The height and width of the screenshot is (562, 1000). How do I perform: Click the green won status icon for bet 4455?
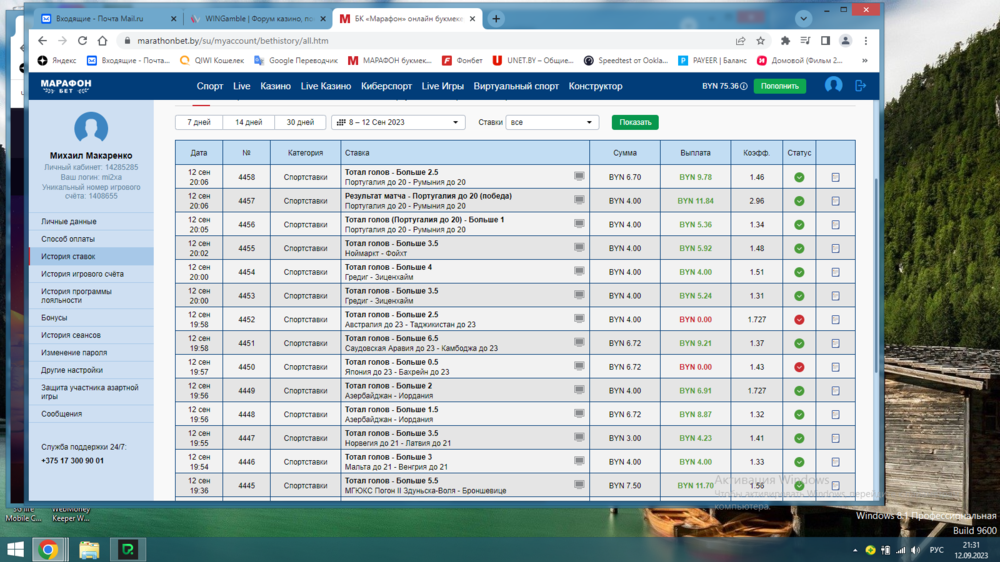tap(799, 248)
